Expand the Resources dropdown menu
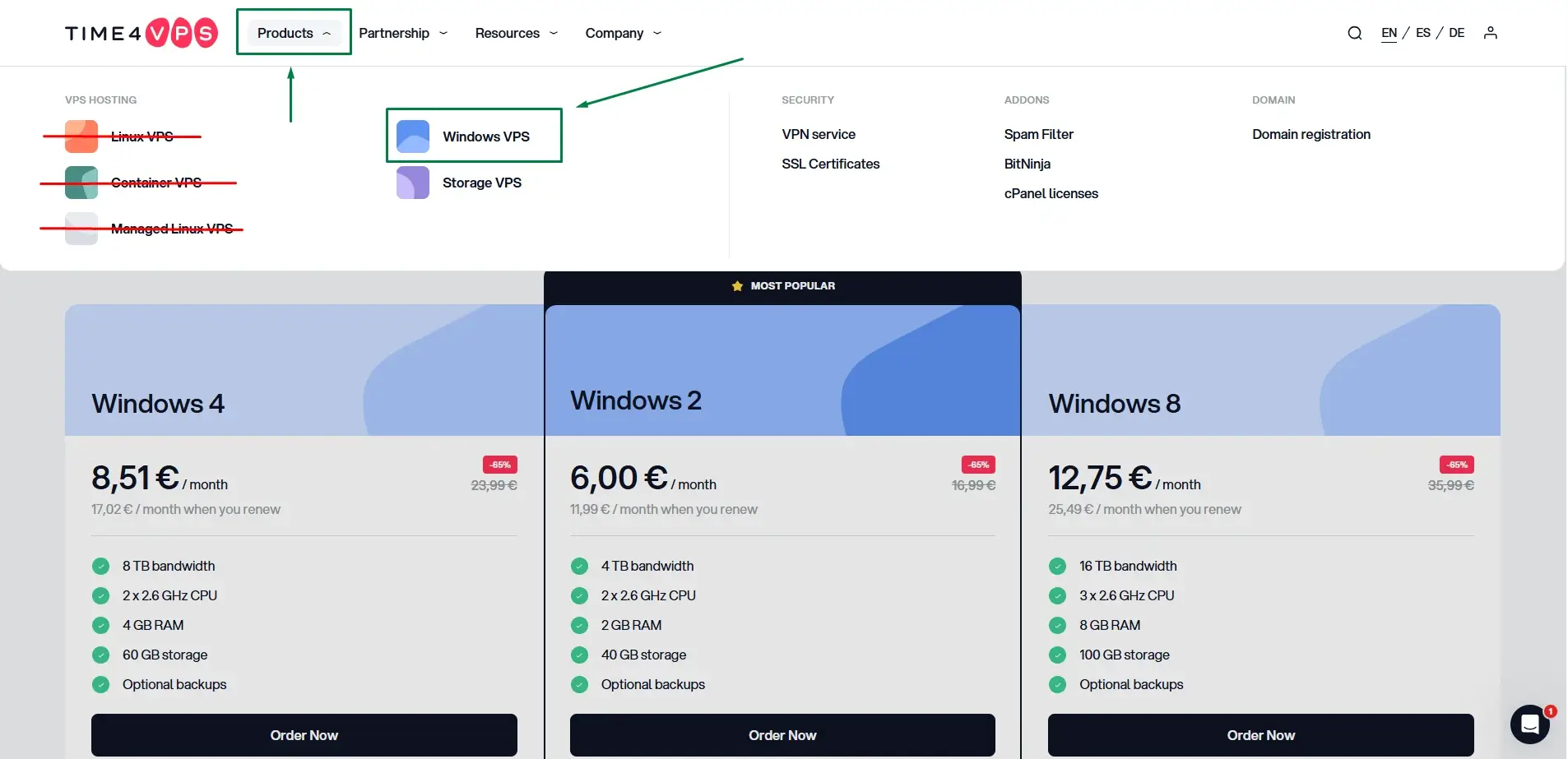 point(517,33)
